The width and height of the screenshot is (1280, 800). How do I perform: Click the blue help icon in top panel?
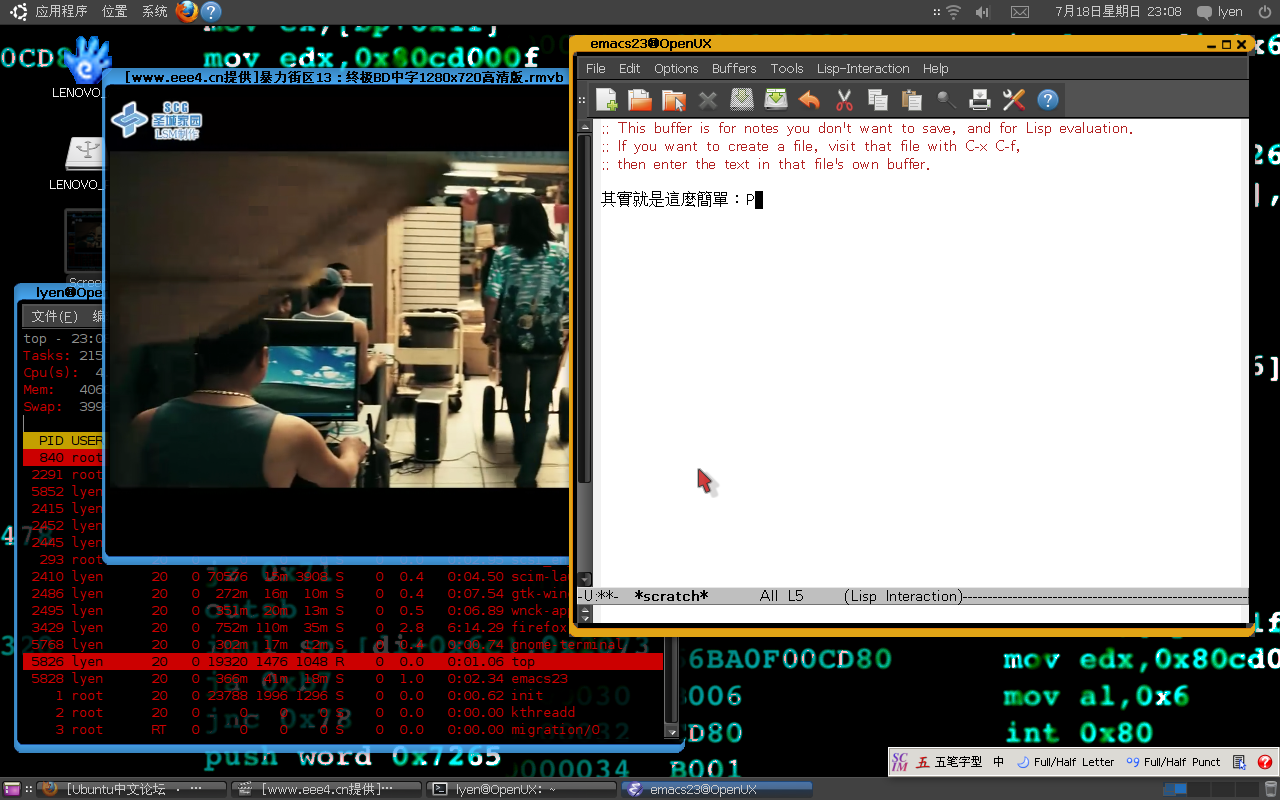pos(211,12)
